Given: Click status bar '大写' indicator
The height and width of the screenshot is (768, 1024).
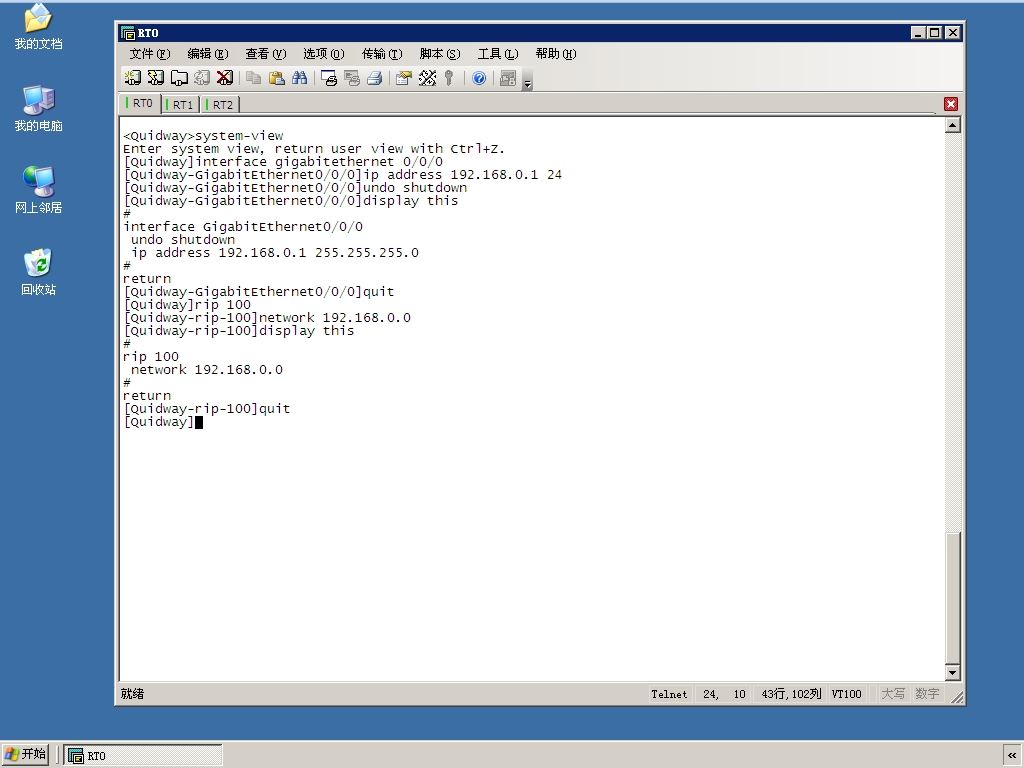Looking at the screenshot, I should coord(893,694).
